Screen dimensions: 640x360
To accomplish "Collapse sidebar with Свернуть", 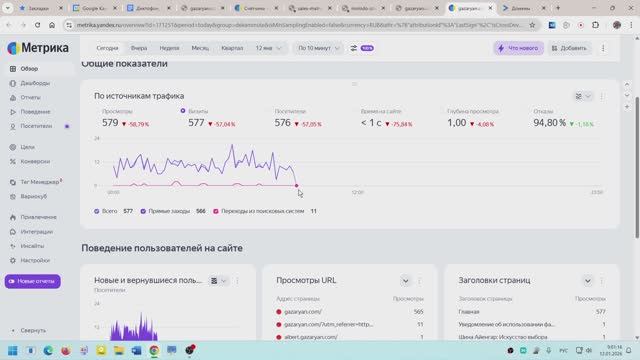I will click(x=29, y=331).
